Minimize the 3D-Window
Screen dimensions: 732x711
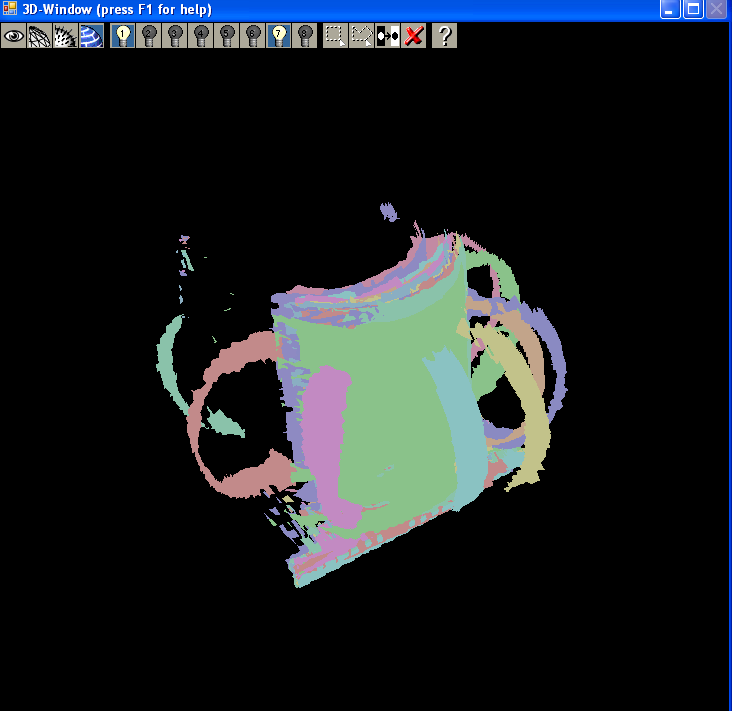tap(670, 9)
